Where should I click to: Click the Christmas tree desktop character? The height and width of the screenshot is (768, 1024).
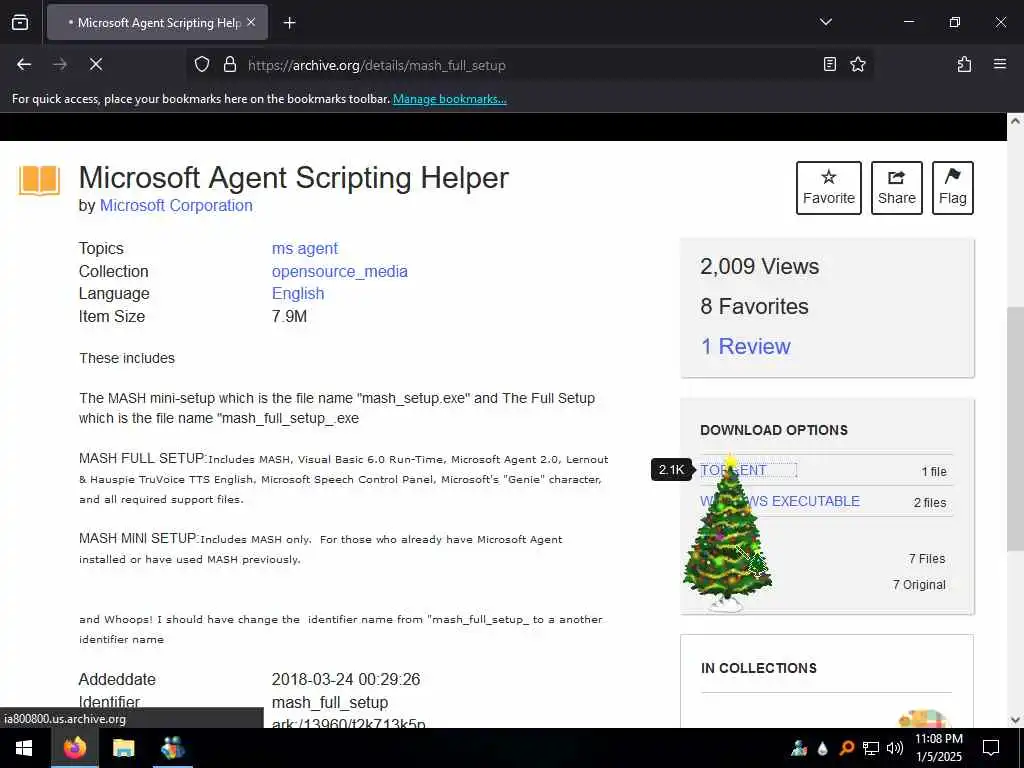coord(726,532)
